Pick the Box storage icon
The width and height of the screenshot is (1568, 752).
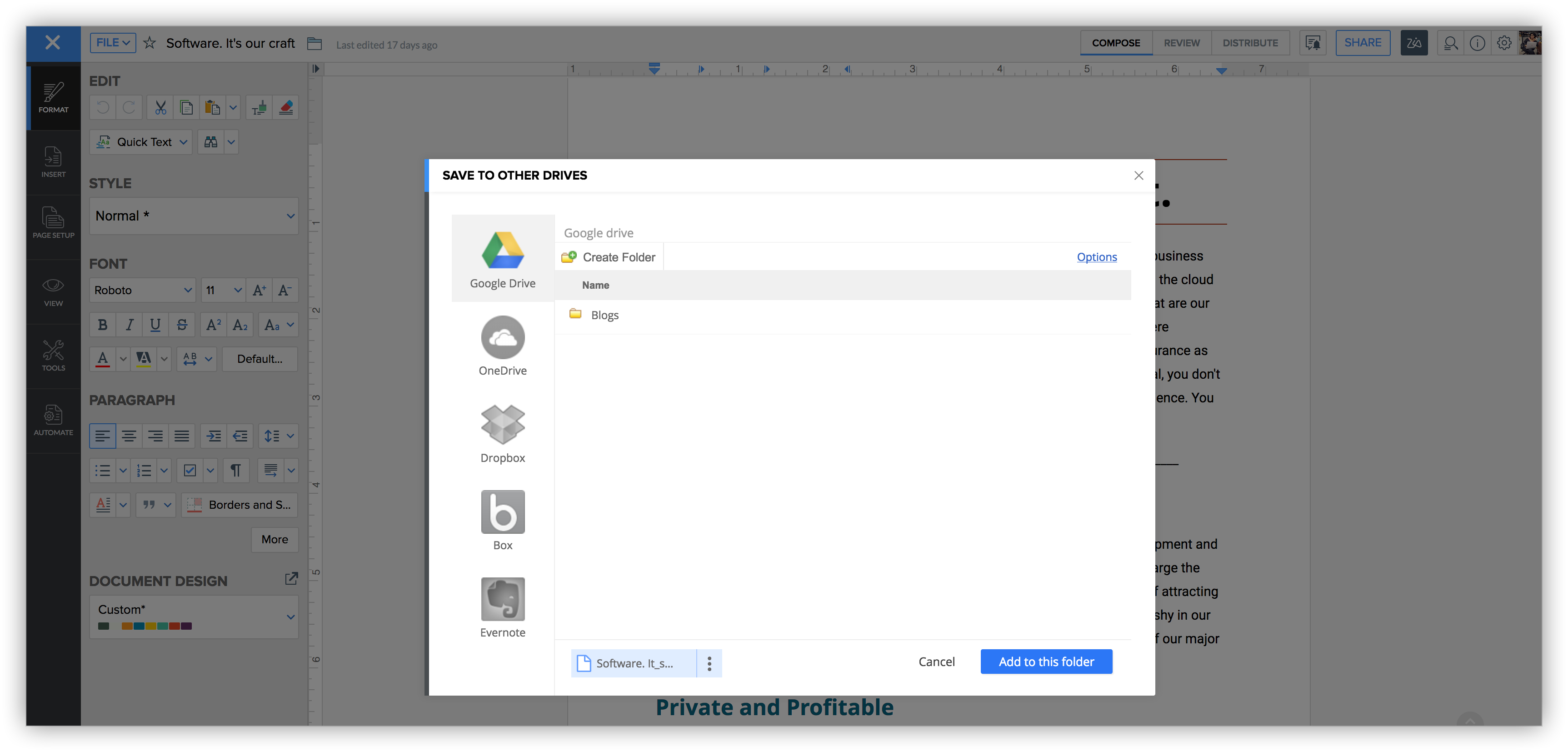point(502,512)
